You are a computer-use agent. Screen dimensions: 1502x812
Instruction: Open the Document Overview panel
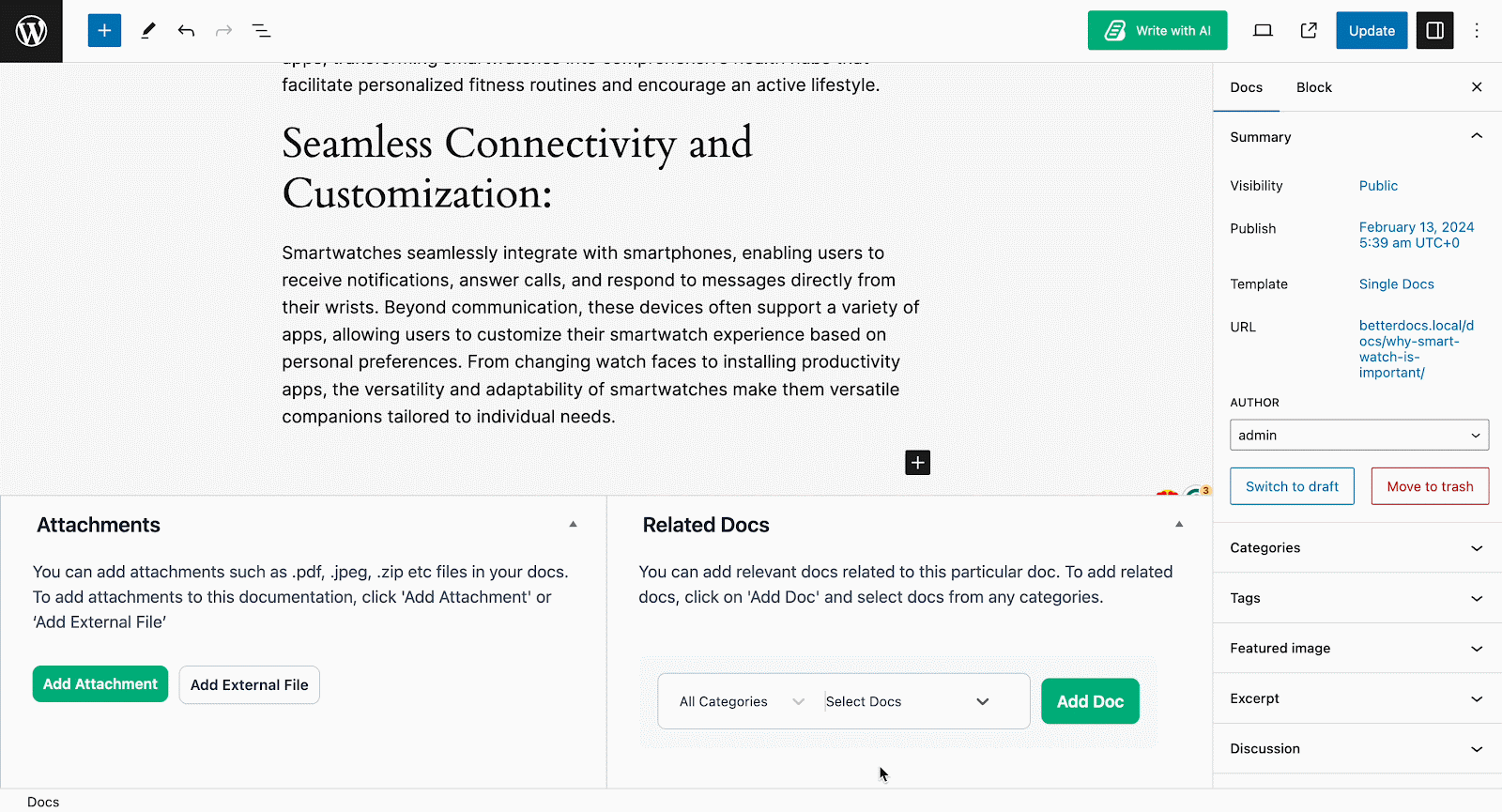click(261, 30)
